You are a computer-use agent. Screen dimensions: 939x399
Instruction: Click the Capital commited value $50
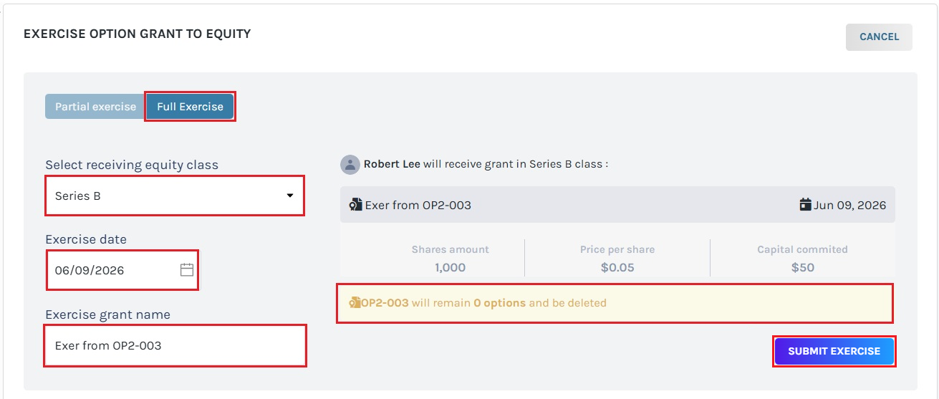pyautogui.click(x=802, y=268)
